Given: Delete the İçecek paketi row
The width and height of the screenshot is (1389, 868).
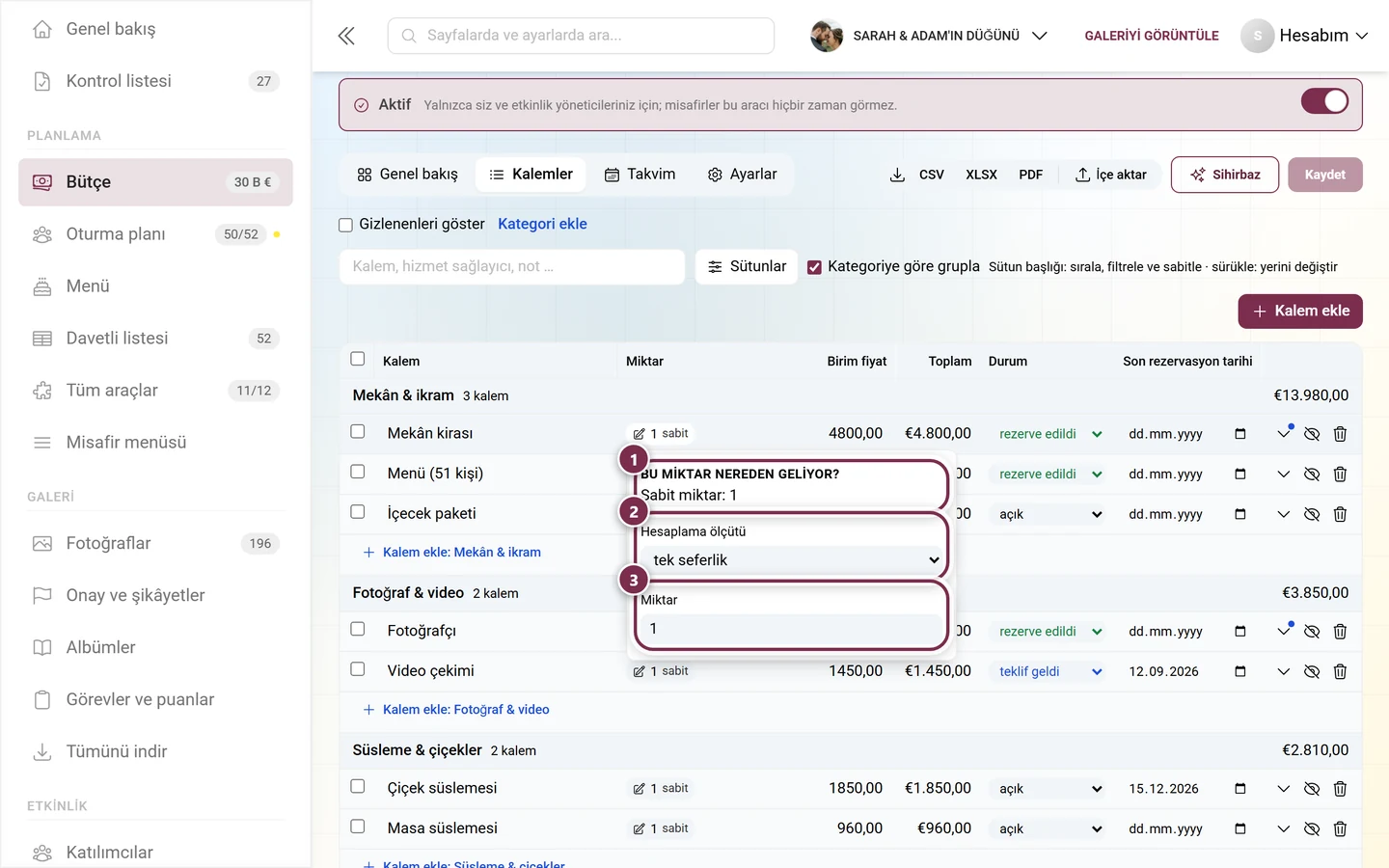Looking at the screenshot, I should tap(1340, 514).
